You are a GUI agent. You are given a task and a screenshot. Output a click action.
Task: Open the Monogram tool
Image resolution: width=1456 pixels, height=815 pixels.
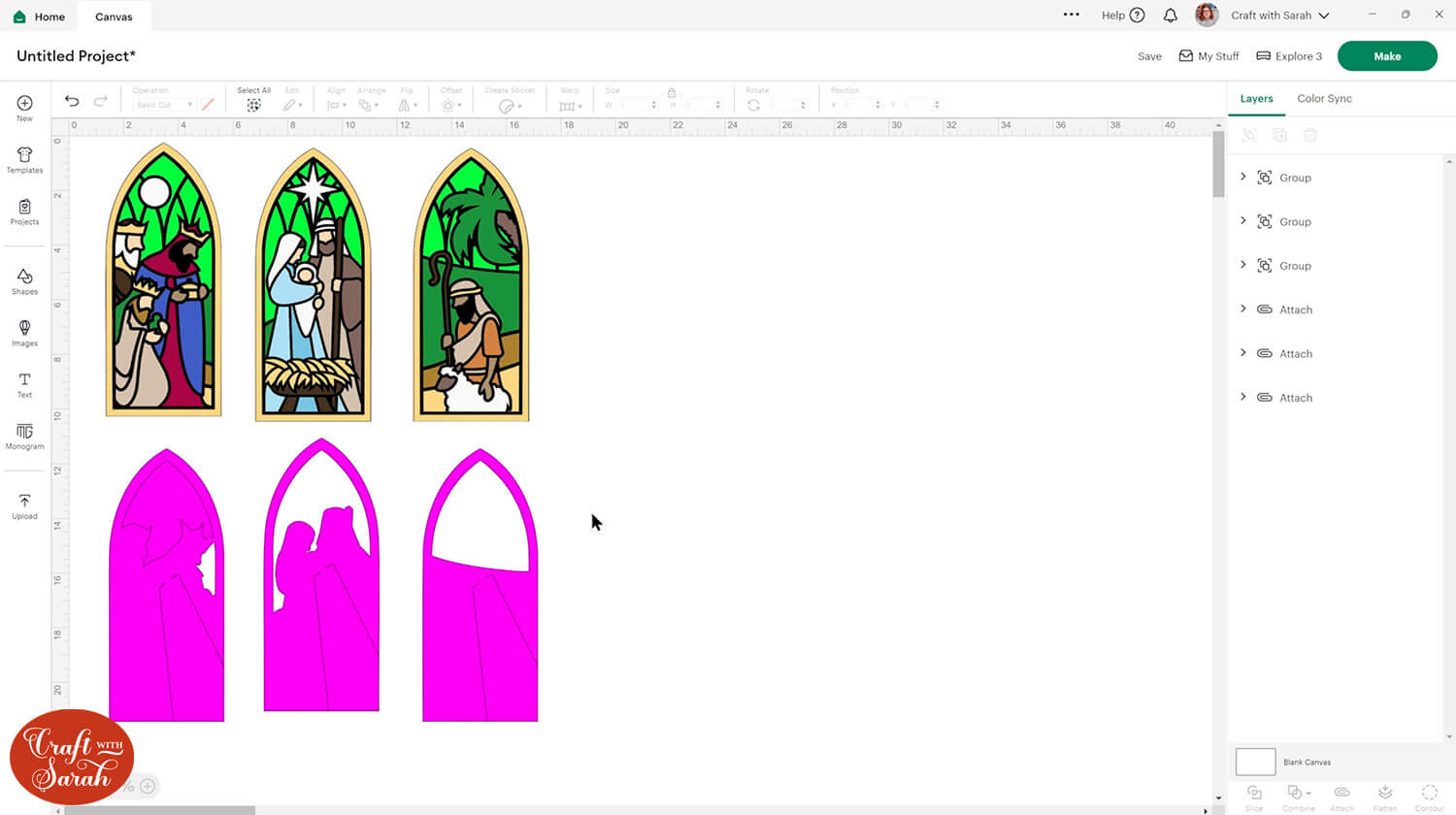[24, 436]
